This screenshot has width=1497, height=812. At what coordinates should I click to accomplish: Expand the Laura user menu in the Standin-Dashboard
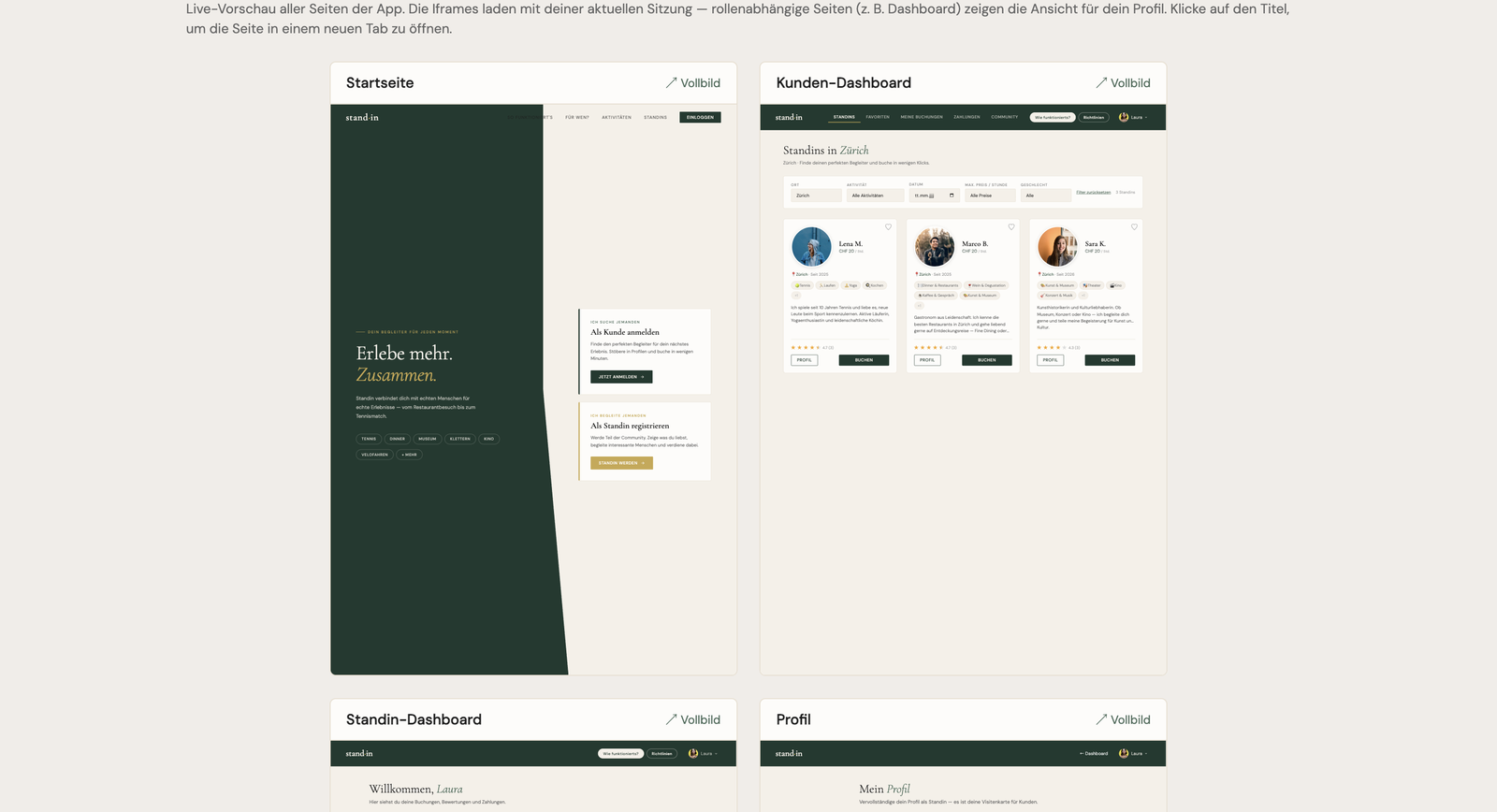[x=703, y=754]
